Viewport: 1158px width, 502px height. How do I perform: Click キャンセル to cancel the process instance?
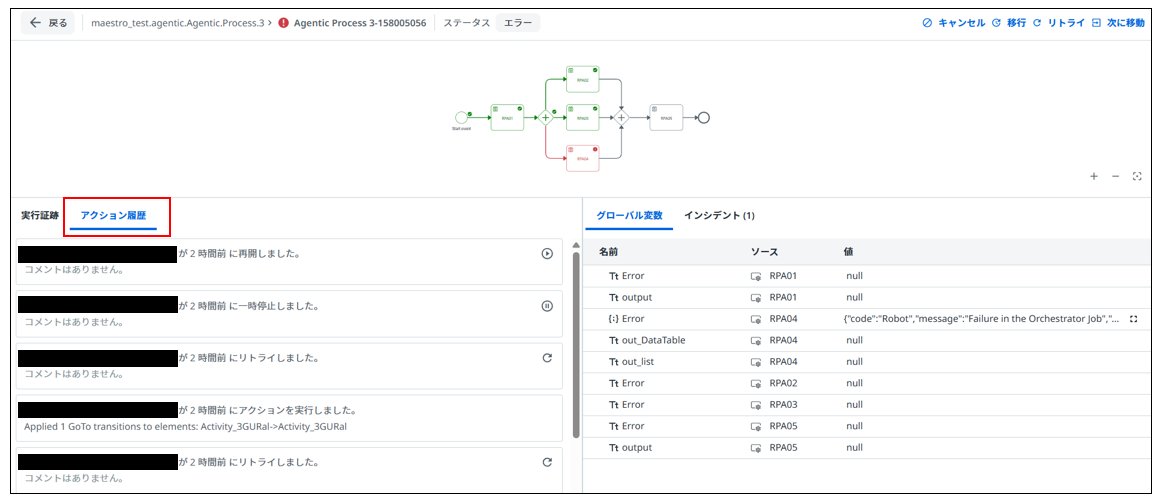coord(954,22)
